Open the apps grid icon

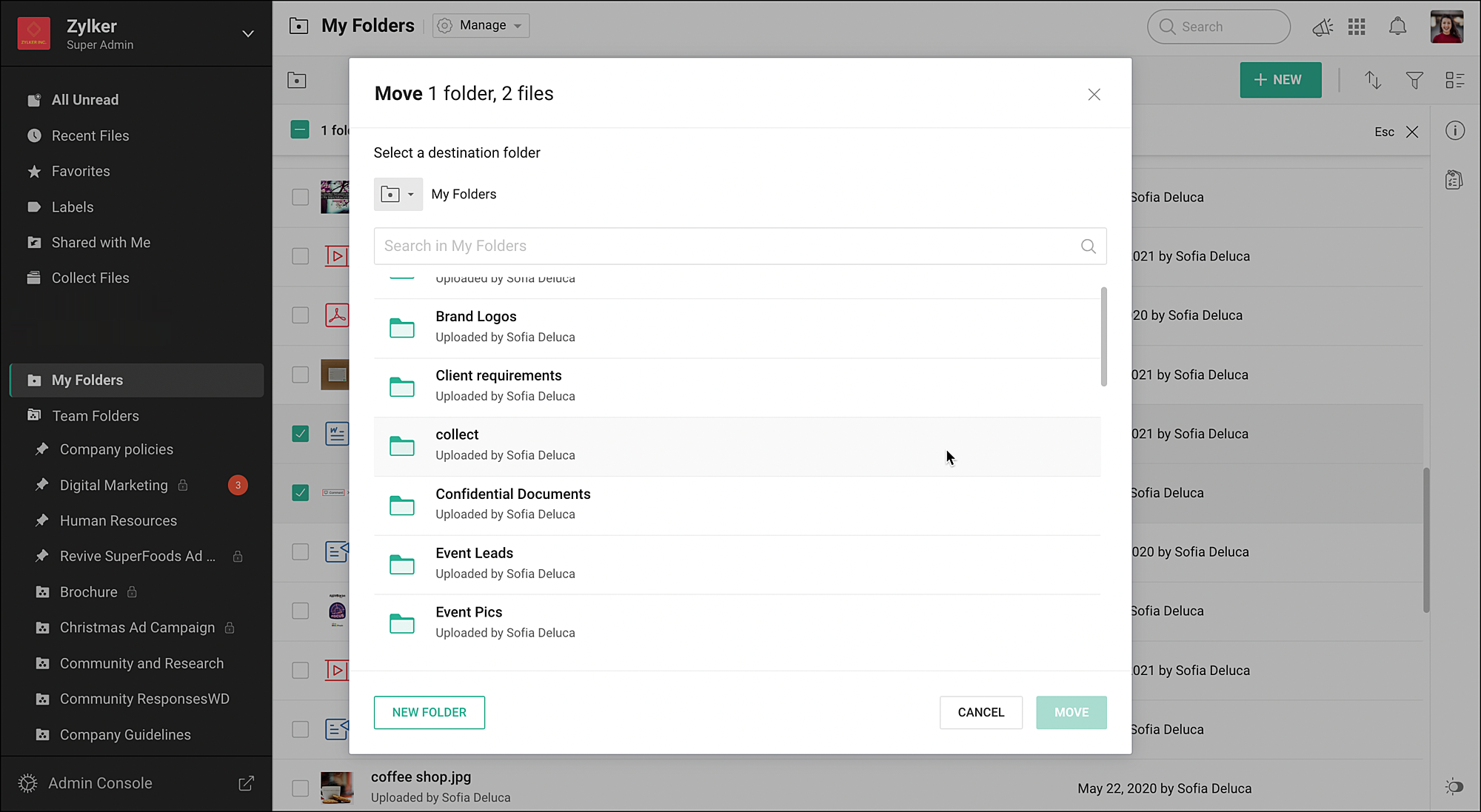click(1357, 27)
